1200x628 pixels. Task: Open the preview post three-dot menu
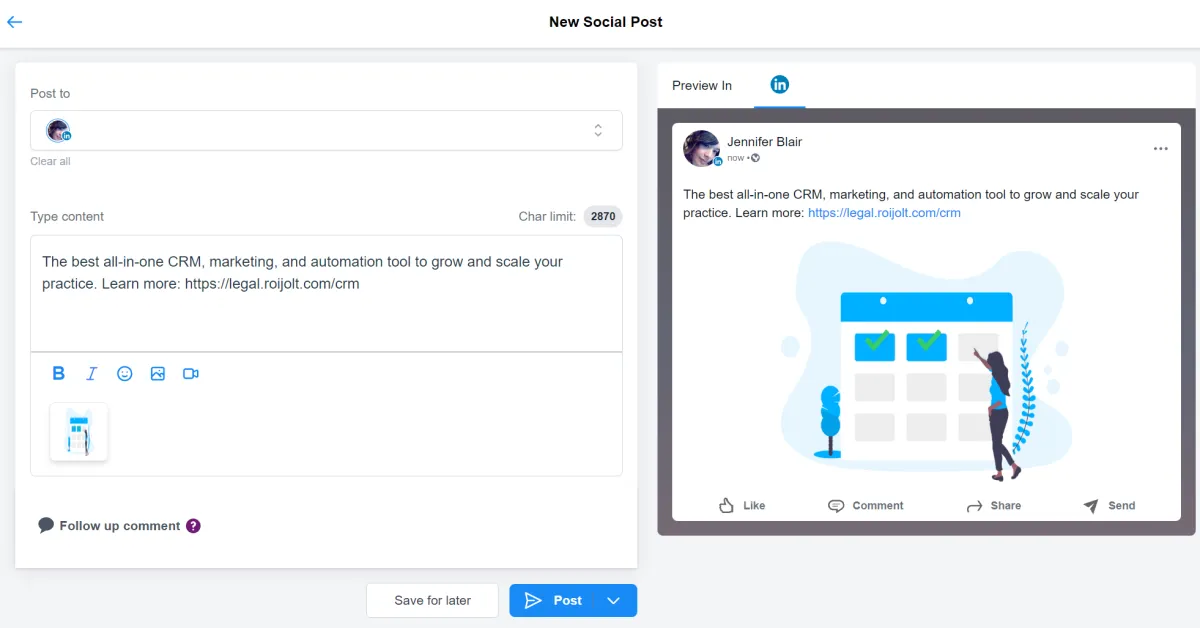click(x=1160, y=149)
